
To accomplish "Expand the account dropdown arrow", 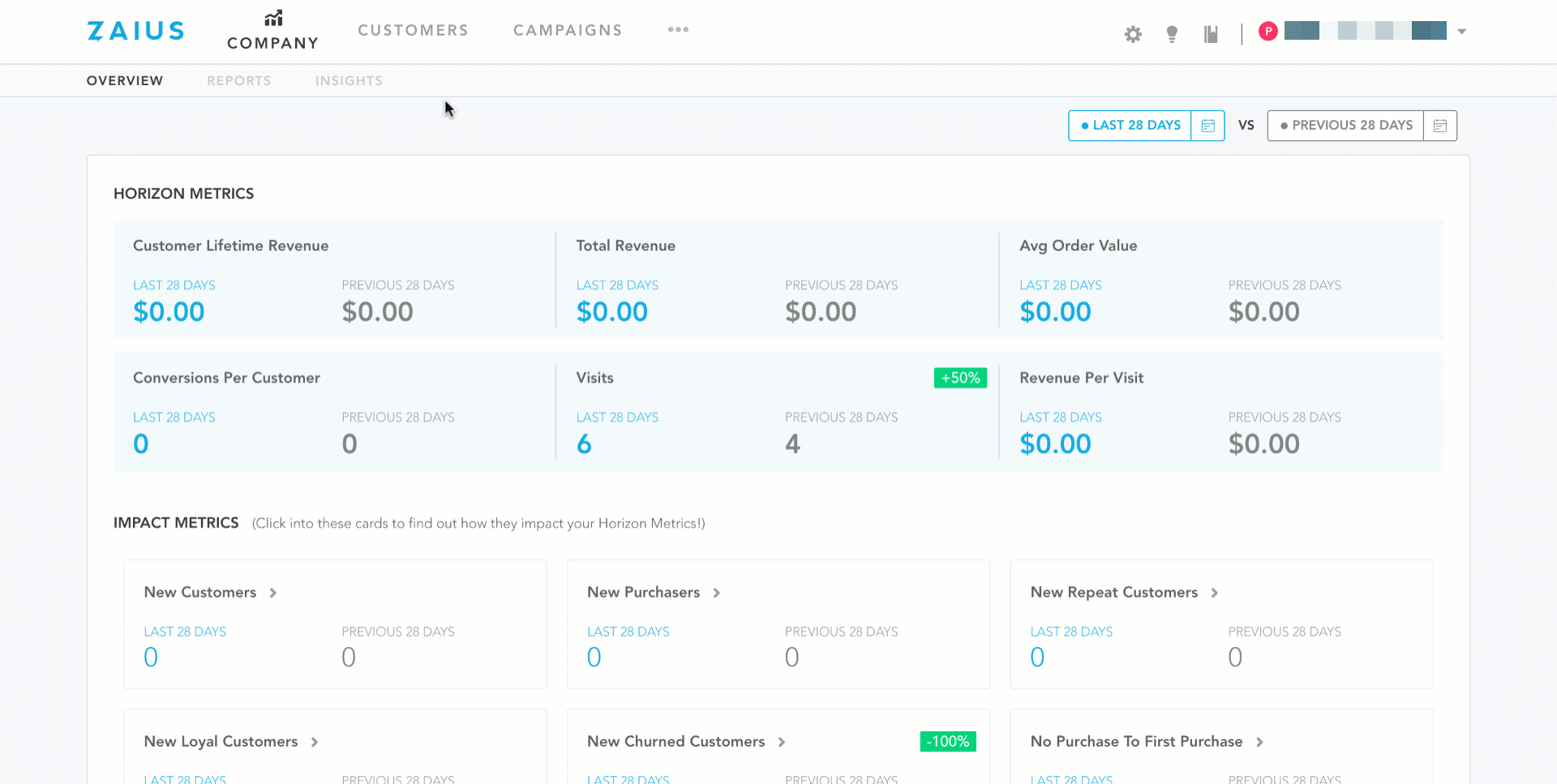I will click(1462, 32).
